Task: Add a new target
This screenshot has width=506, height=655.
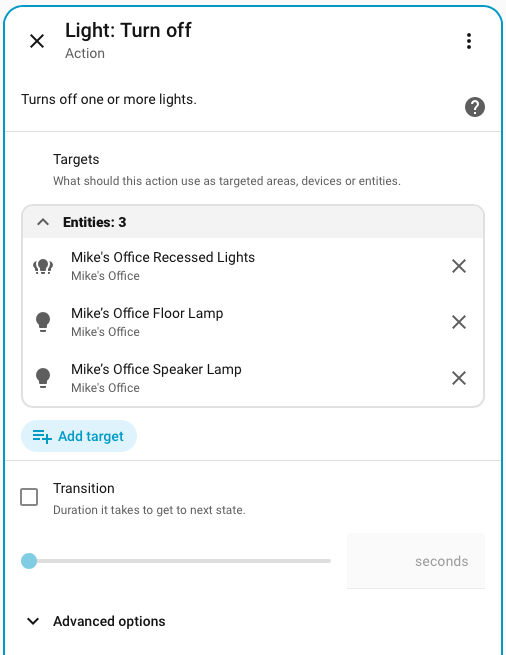Action: pos(79,436)
